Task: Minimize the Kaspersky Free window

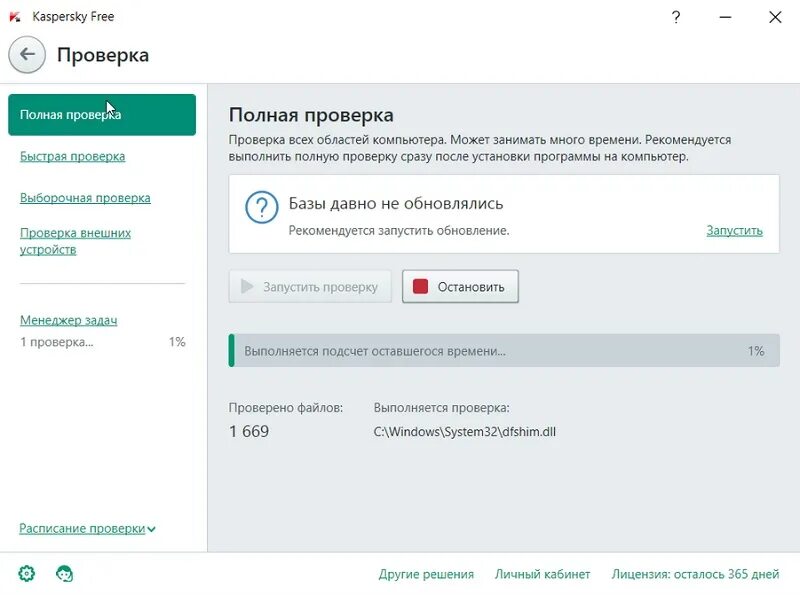Action: pos(725,17)
